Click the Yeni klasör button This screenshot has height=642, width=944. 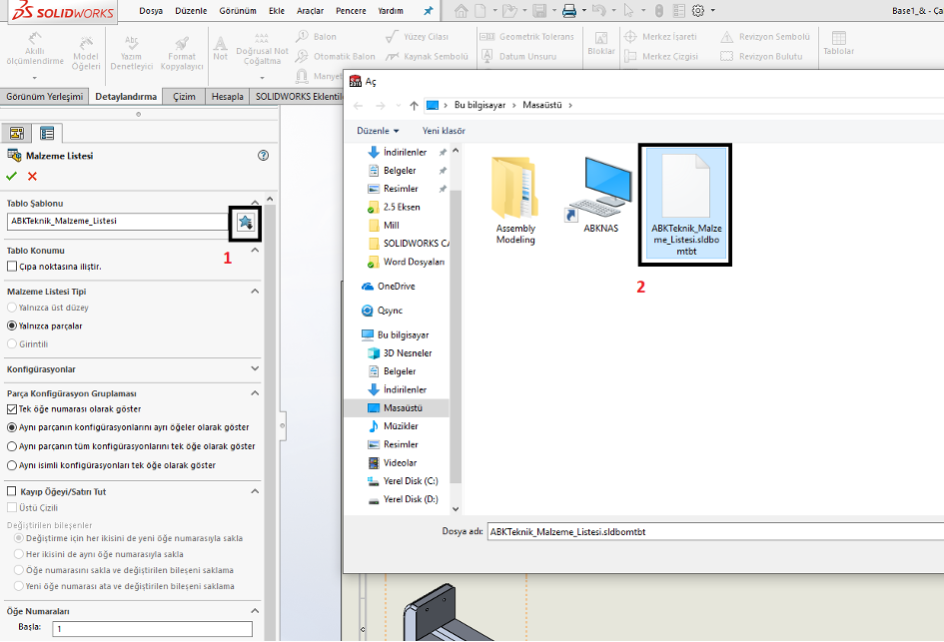coord(443,131)
